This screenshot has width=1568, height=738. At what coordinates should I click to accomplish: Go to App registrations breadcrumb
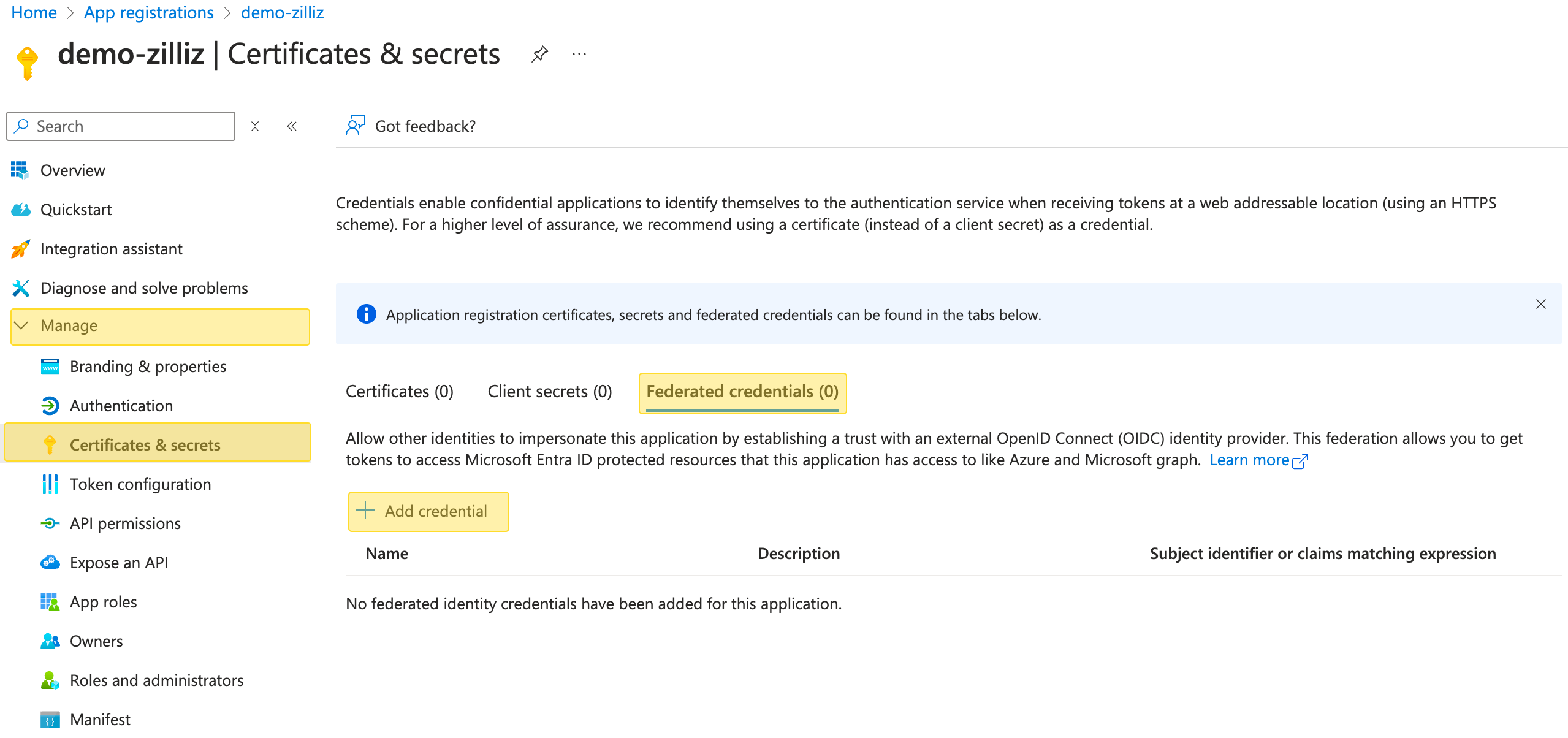pos(148,12)
